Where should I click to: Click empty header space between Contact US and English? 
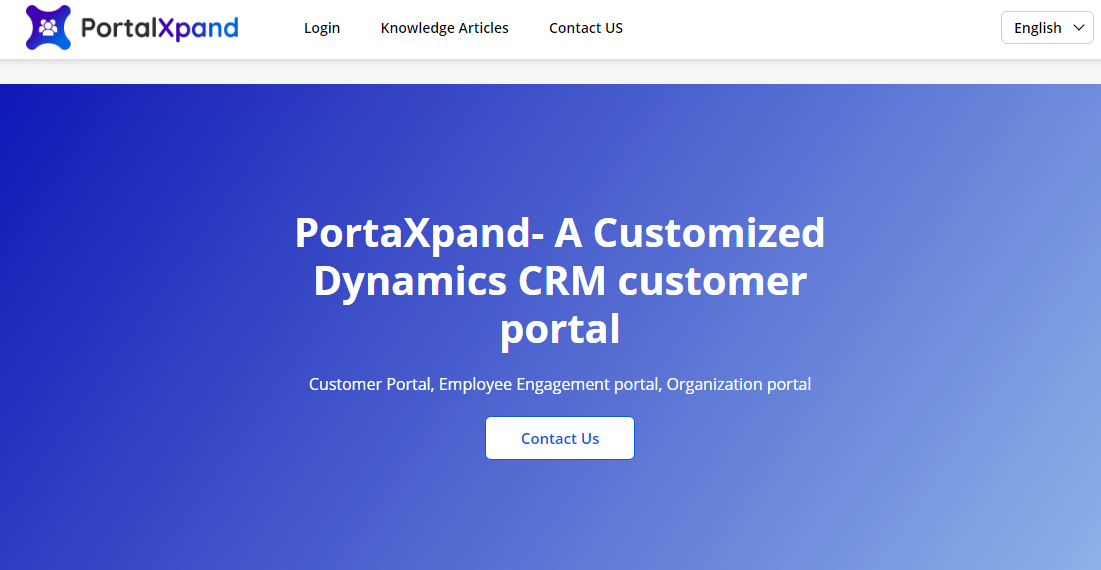tap(810, 28)
